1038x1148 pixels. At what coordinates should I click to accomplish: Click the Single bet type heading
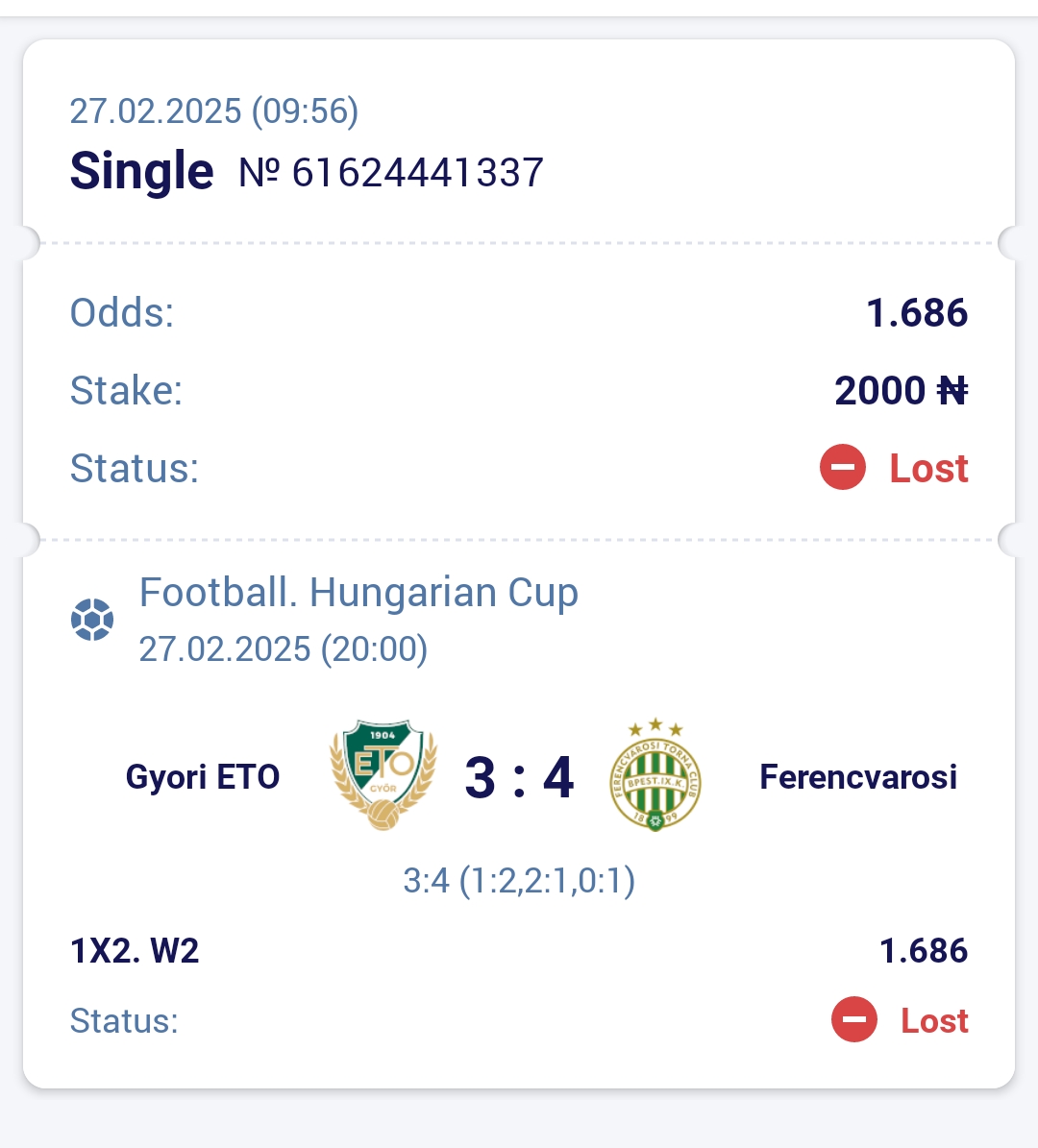coord(141,171)
